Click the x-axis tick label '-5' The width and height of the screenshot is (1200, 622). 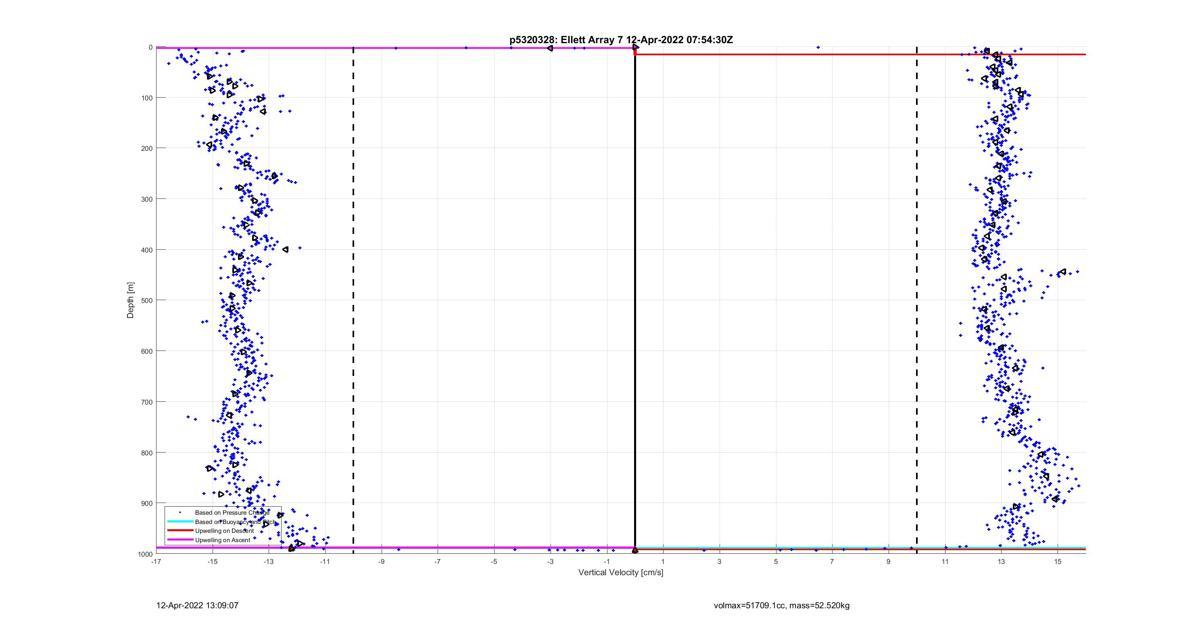pyautogui.click(x=494, y=562)
